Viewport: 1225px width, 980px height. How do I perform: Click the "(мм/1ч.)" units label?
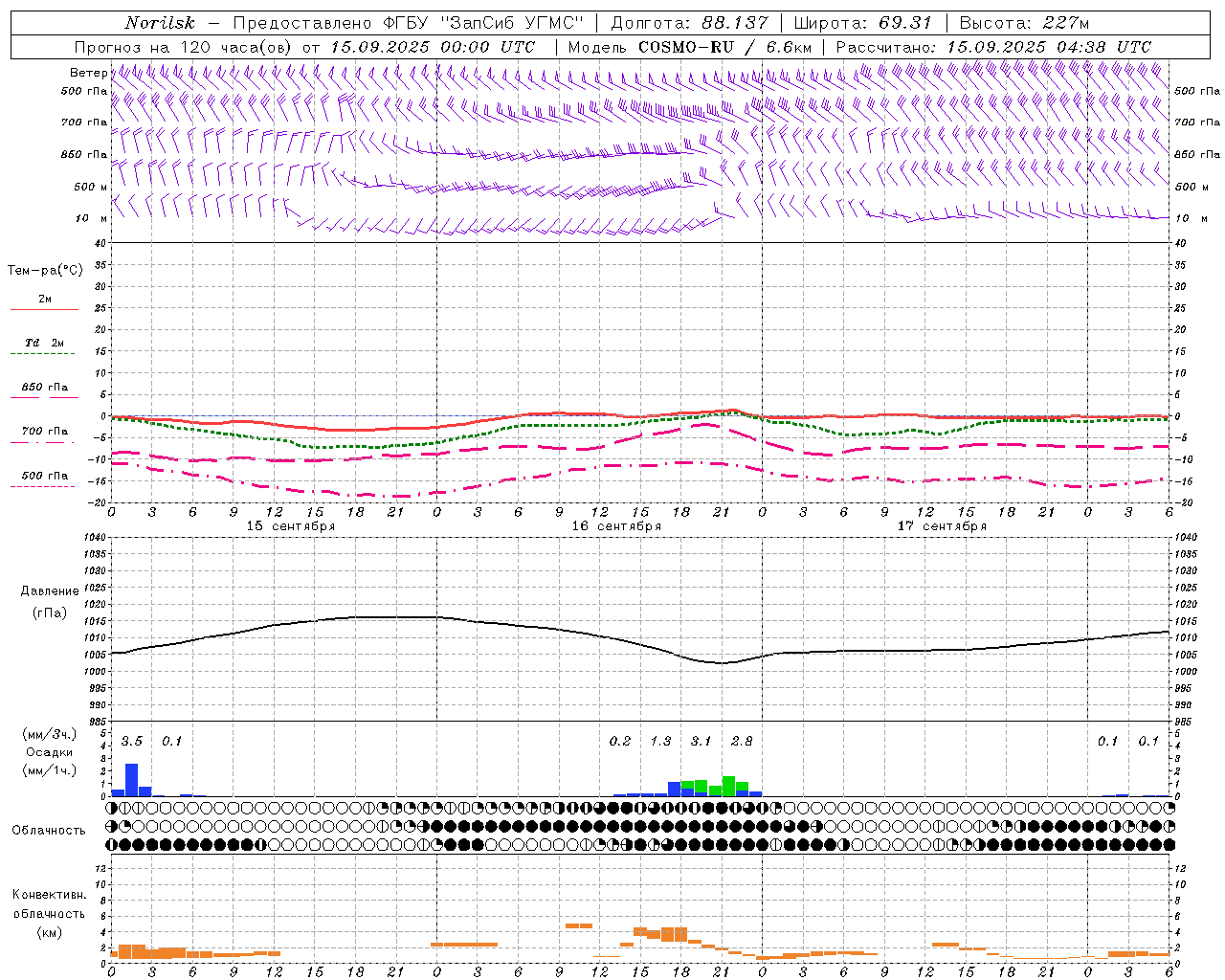[x=50, y=770]
